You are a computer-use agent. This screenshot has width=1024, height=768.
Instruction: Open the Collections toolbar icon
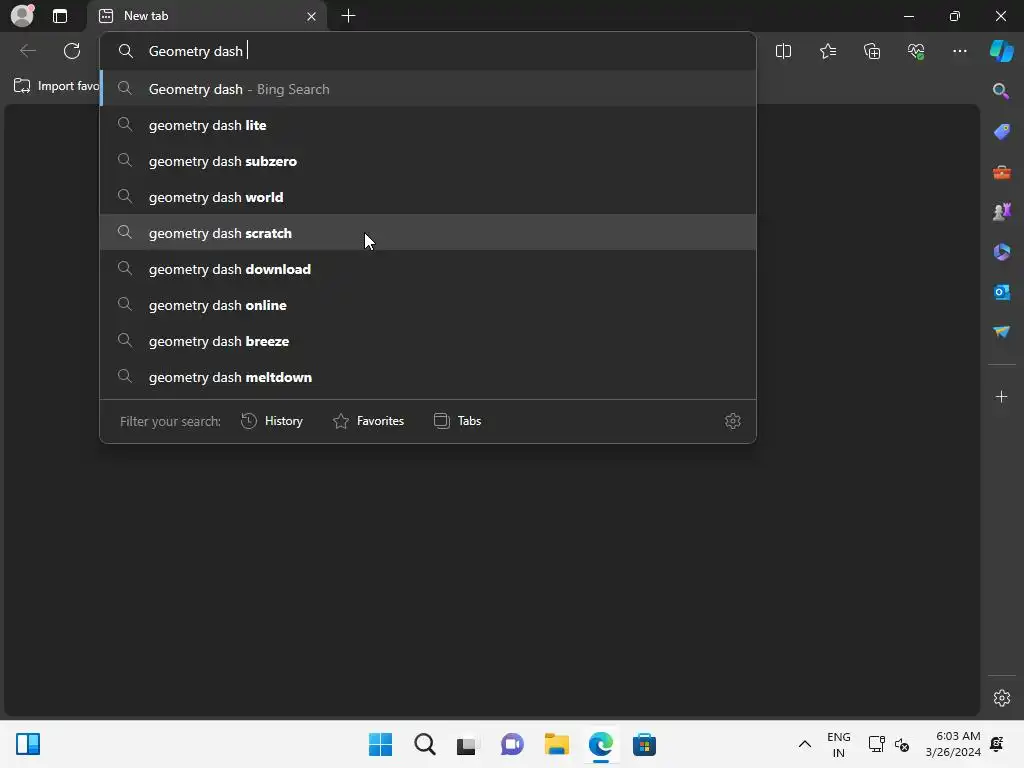click(872, 51)
